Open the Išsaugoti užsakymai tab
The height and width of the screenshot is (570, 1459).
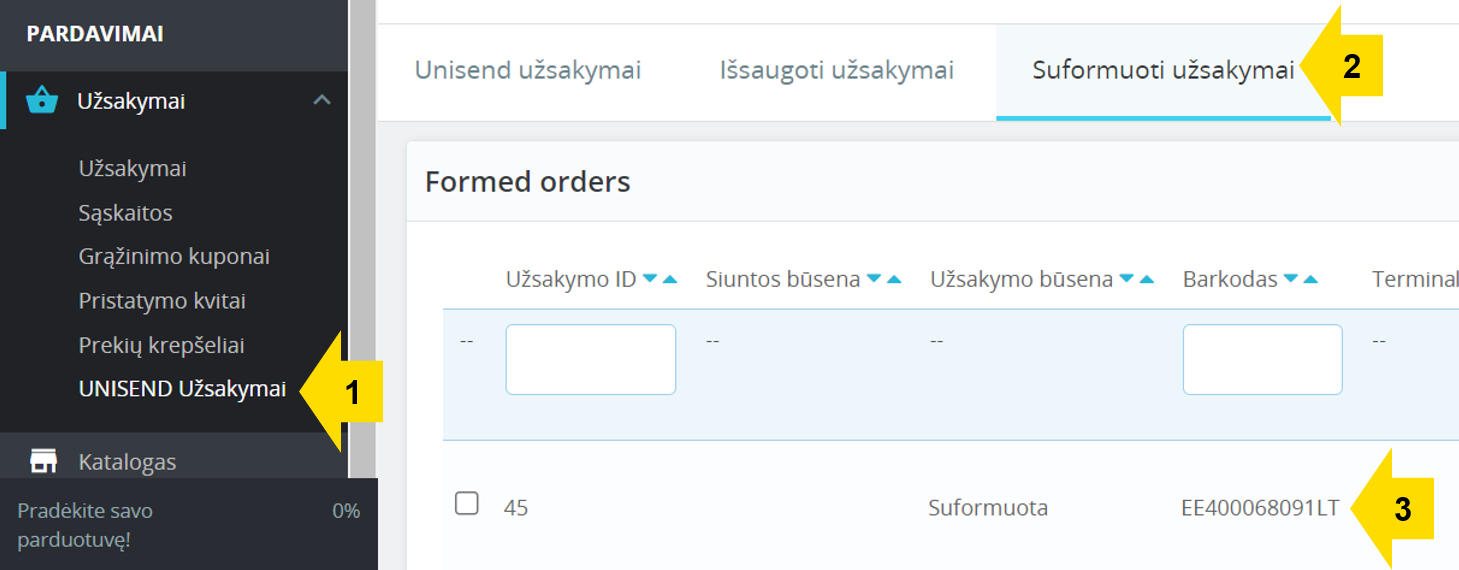(x=837, y=71)
